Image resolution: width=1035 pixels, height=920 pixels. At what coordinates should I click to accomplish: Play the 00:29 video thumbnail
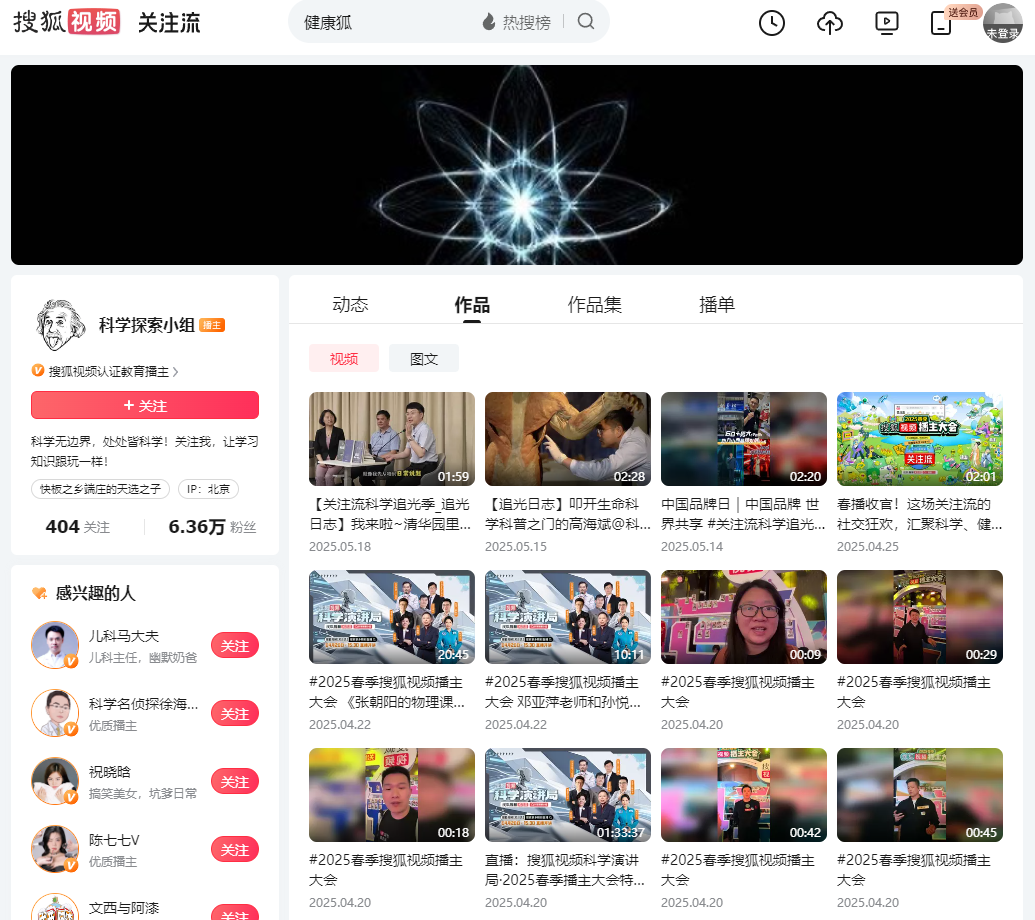(919, 617)
